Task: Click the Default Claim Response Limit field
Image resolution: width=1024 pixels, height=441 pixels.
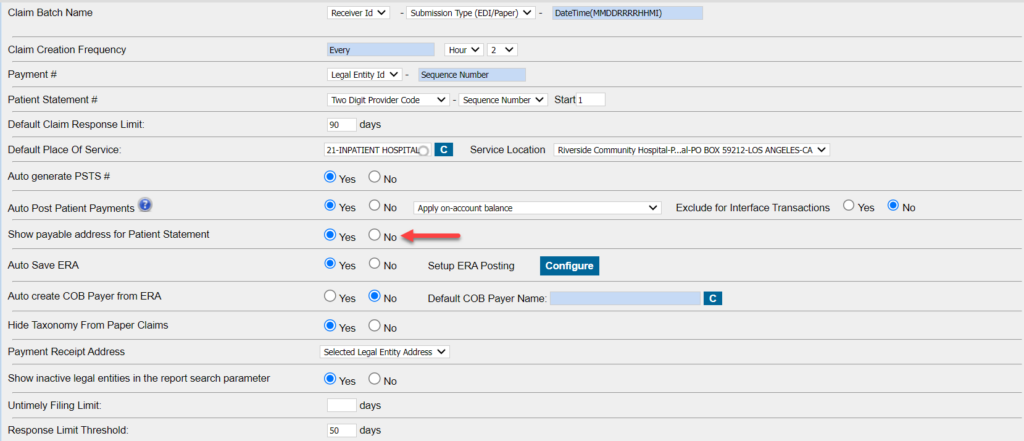Action: 342,125
